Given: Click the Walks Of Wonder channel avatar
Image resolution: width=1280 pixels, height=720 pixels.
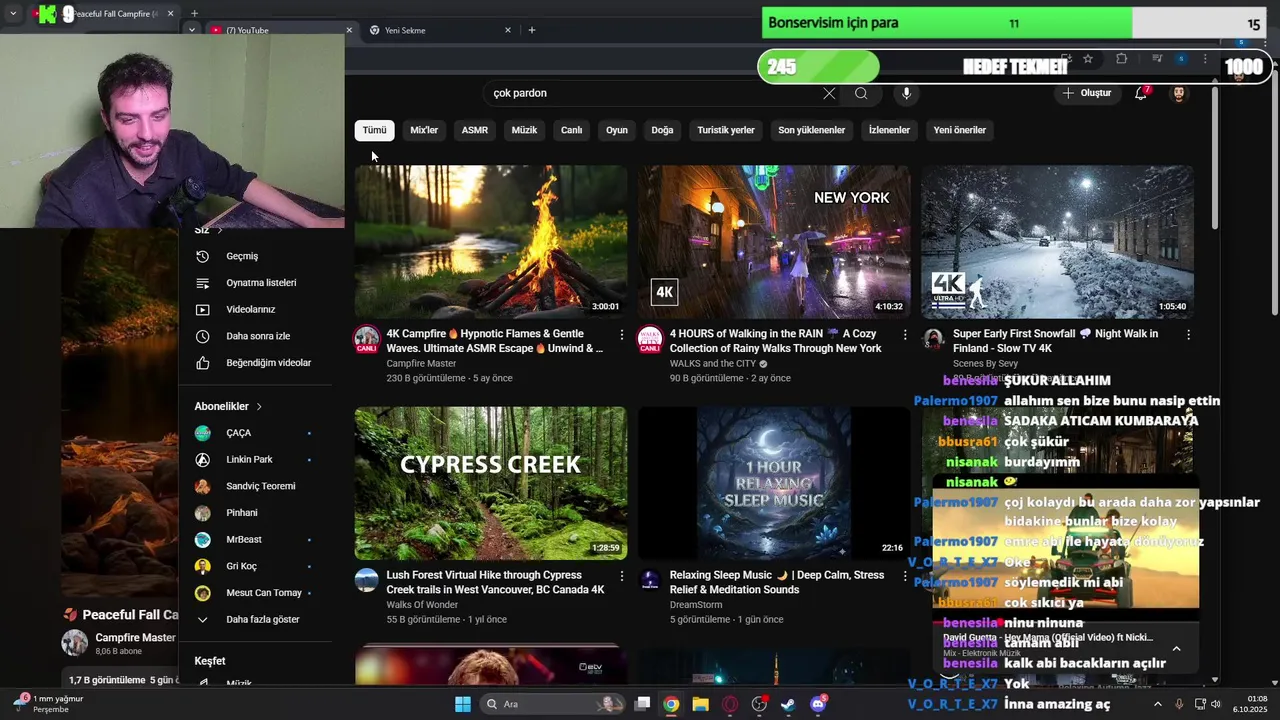Looking at the screenshot, I should click(367, 580).
